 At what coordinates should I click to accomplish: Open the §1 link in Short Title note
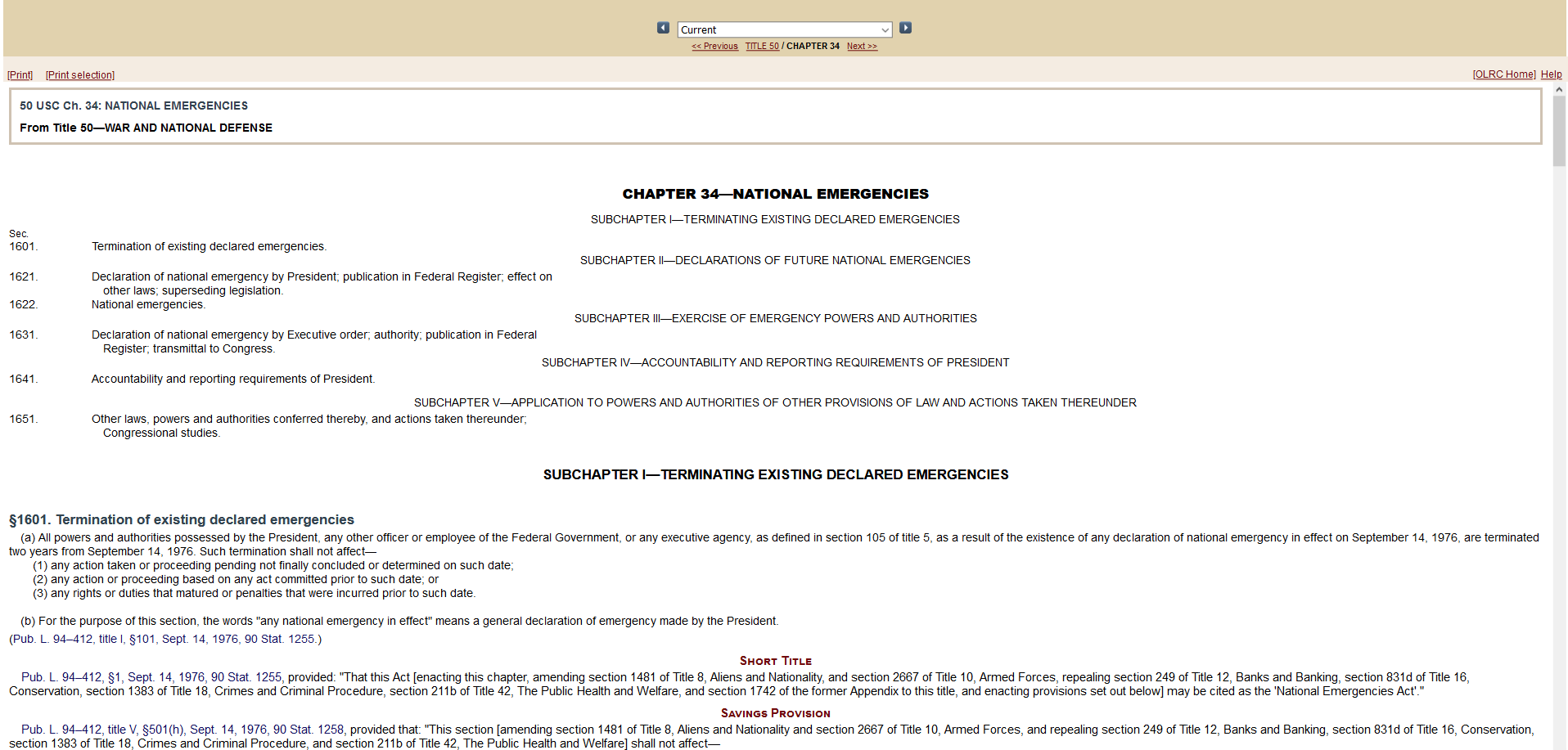114,677
